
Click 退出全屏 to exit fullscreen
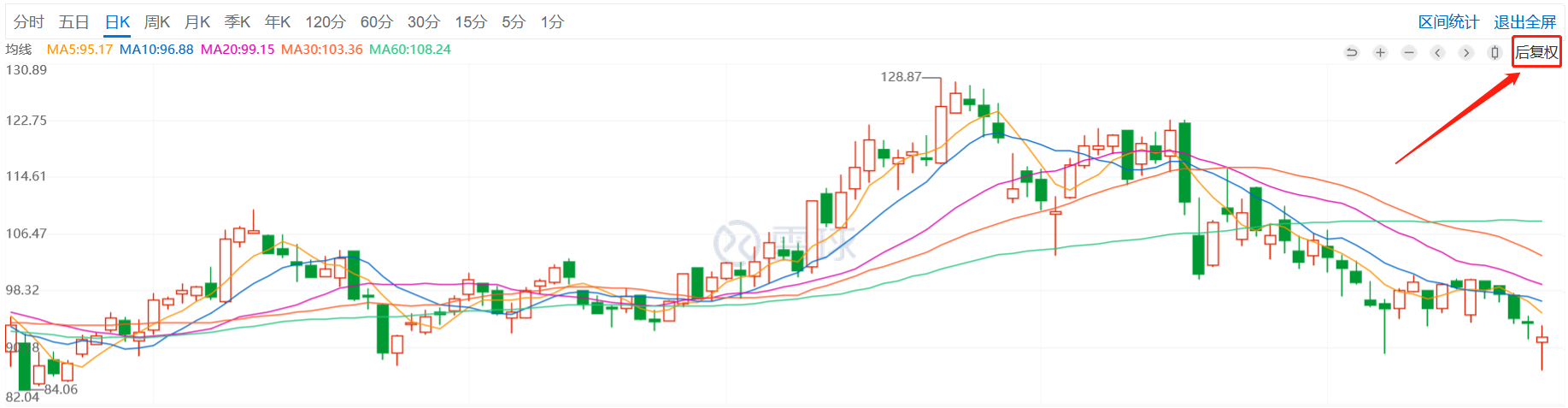1524,22
